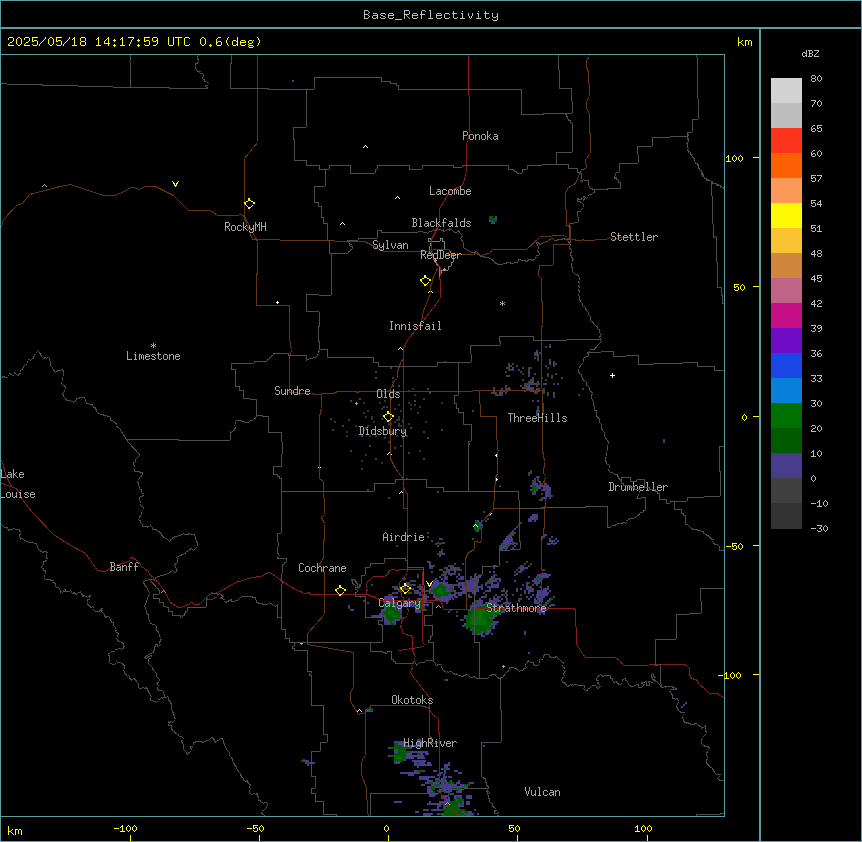Click the Didsbury town label
862x842 pixels.
[383, 431]
